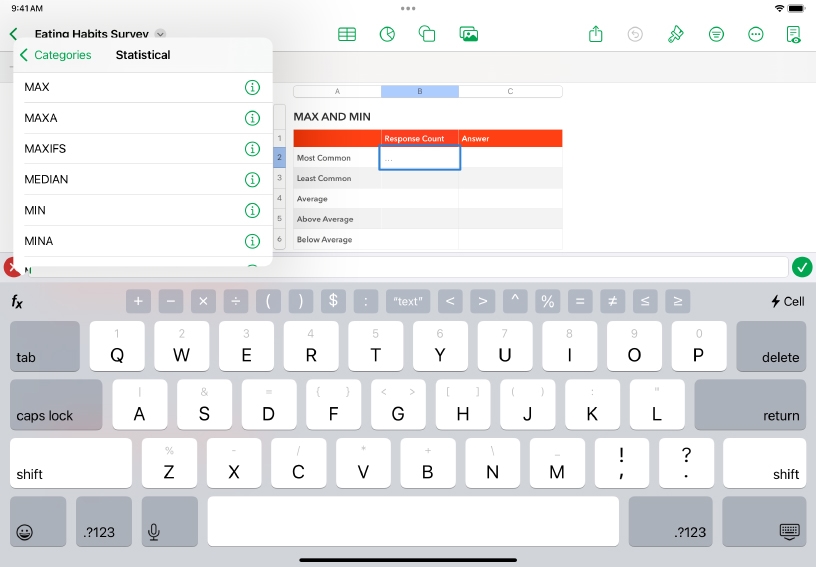Insert a table from the toolbar
Viewport: 816px width, 567px height.
[x=347, y=34]
